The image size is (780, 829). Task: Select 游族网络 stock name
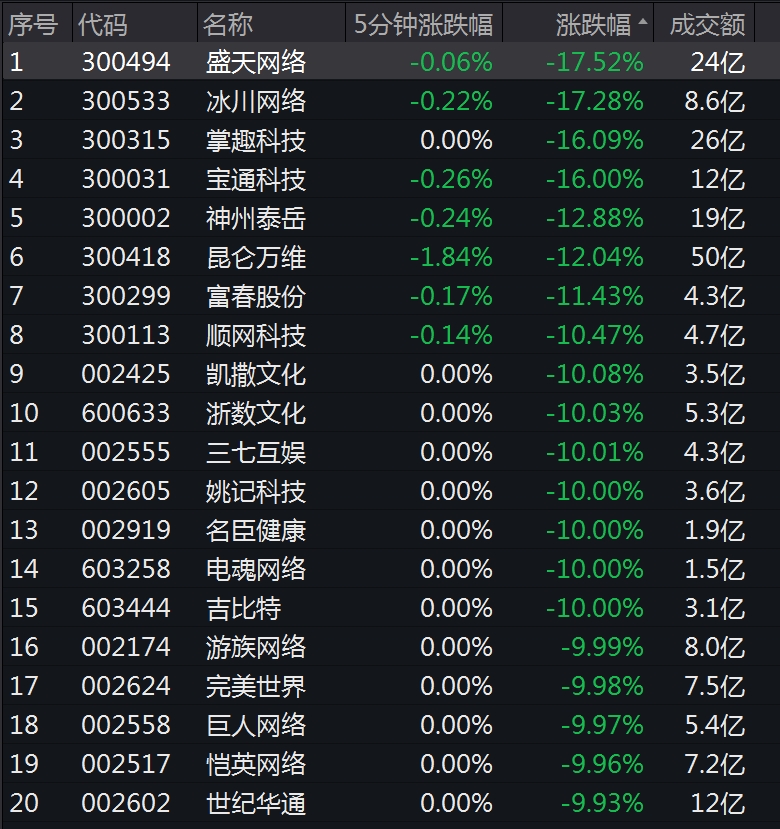256,647
